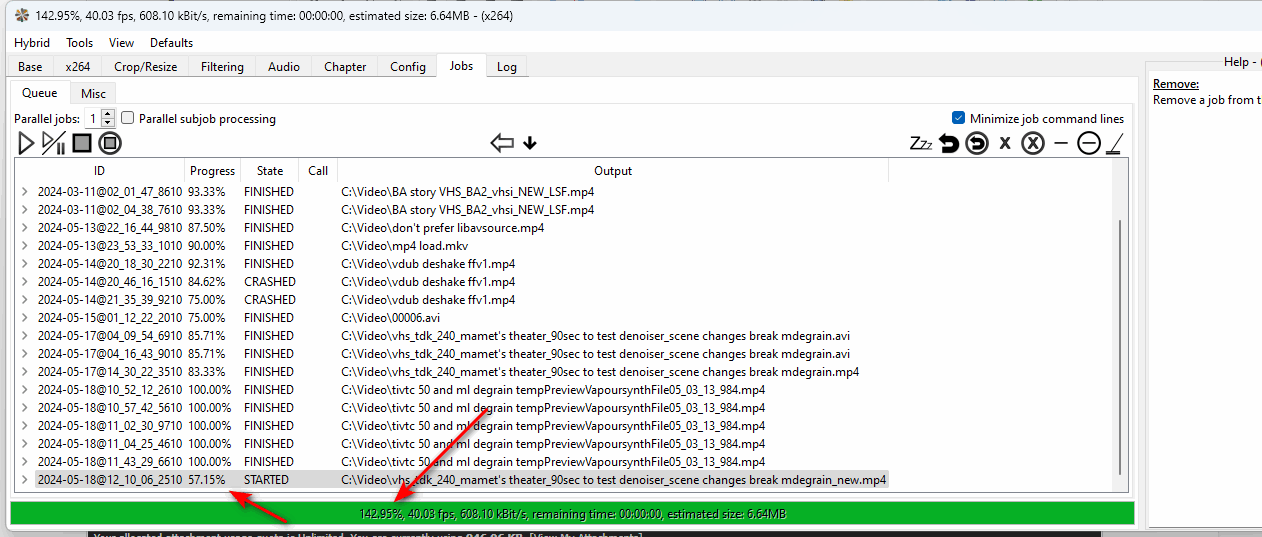Click the Zzz sleep icon
The width and height of the screenshot is (1262, 537).
click(x=920, y=143)
